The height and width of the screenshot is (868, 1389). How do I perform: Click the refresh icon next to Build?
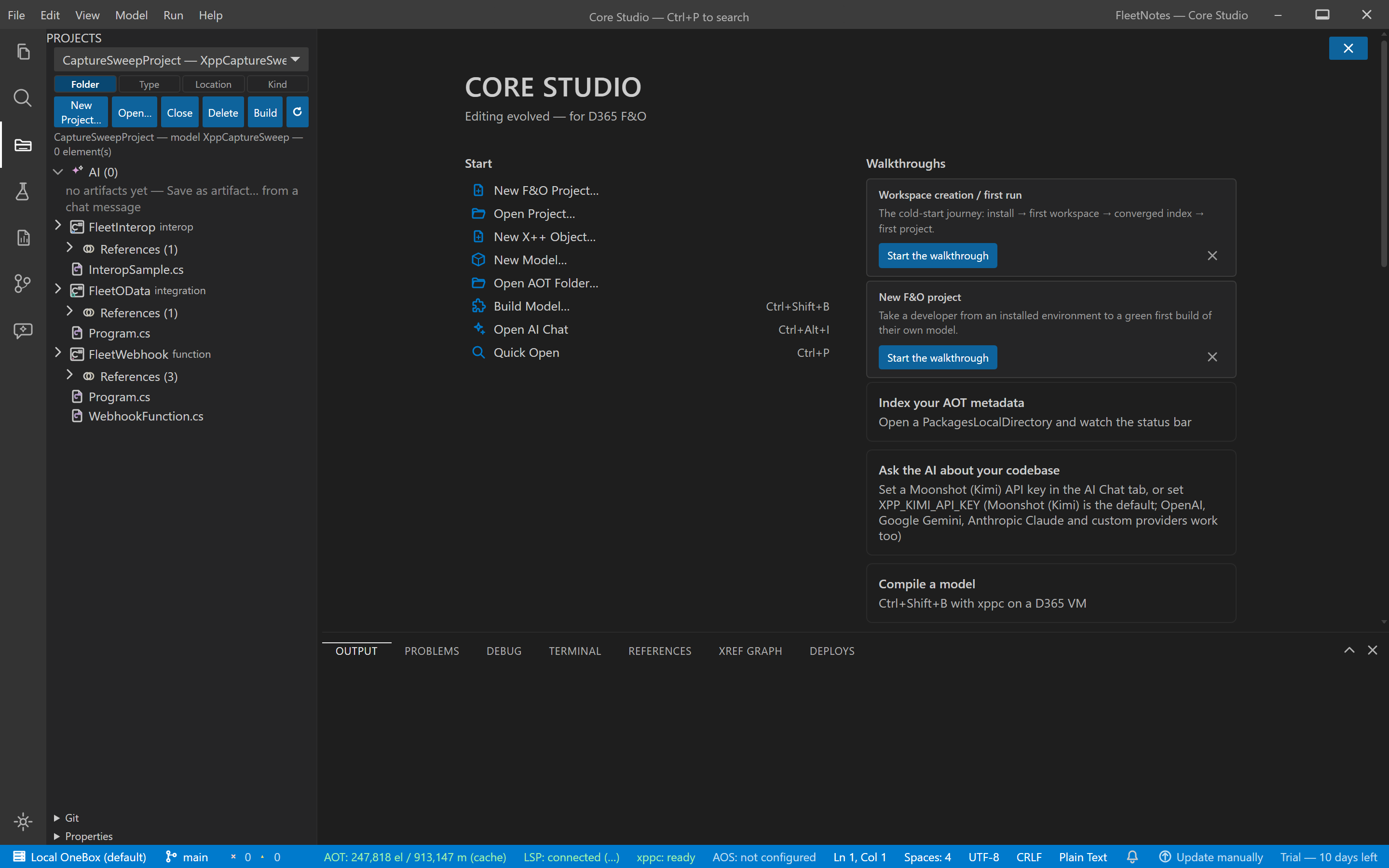click(x=297, y=112)
